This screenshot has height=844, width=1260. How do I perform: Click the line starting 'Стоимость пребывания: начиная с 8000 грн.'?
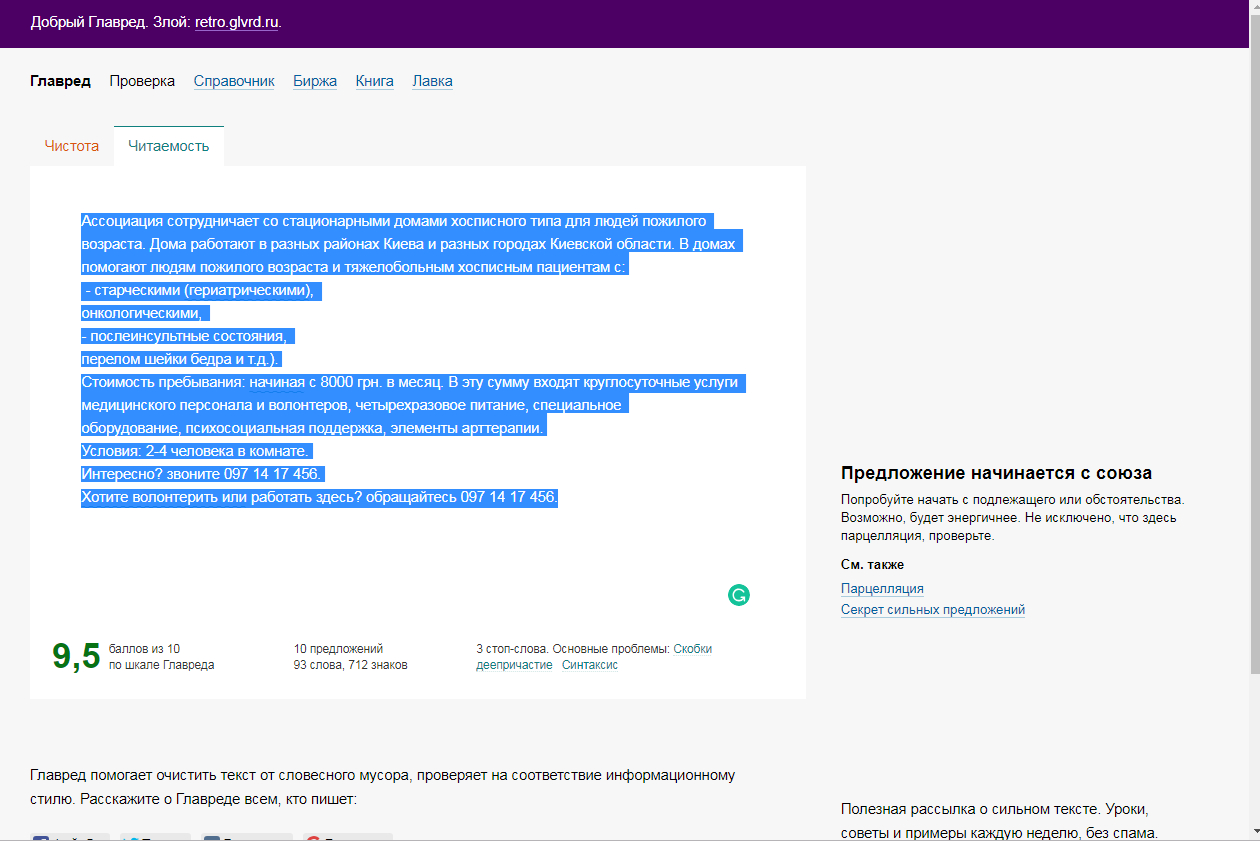click(414, 382)
